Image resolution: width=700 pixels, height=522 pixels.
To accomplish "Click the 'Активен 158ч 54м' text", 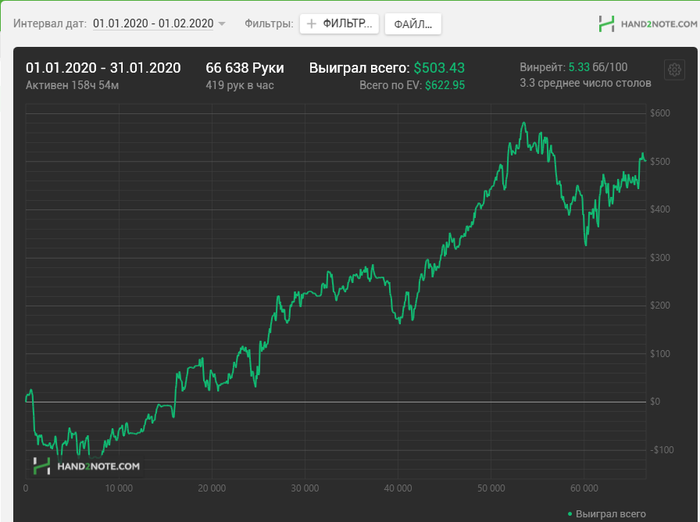I will point(72,85).
